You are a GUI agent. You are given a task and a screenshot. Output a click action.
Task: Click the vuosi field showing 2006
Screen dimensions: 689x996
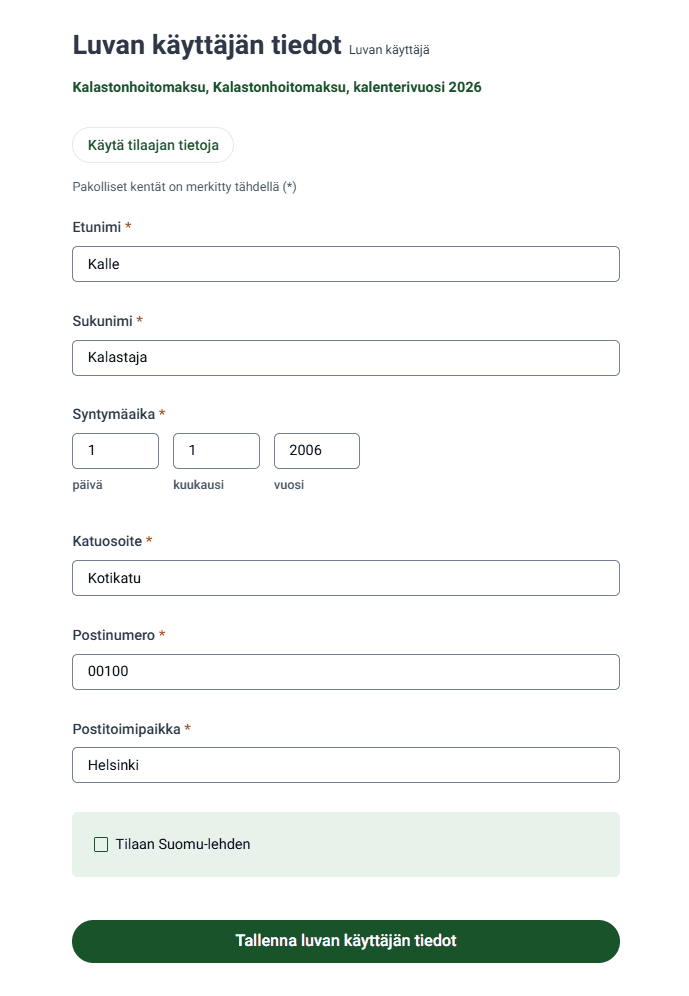316,451
